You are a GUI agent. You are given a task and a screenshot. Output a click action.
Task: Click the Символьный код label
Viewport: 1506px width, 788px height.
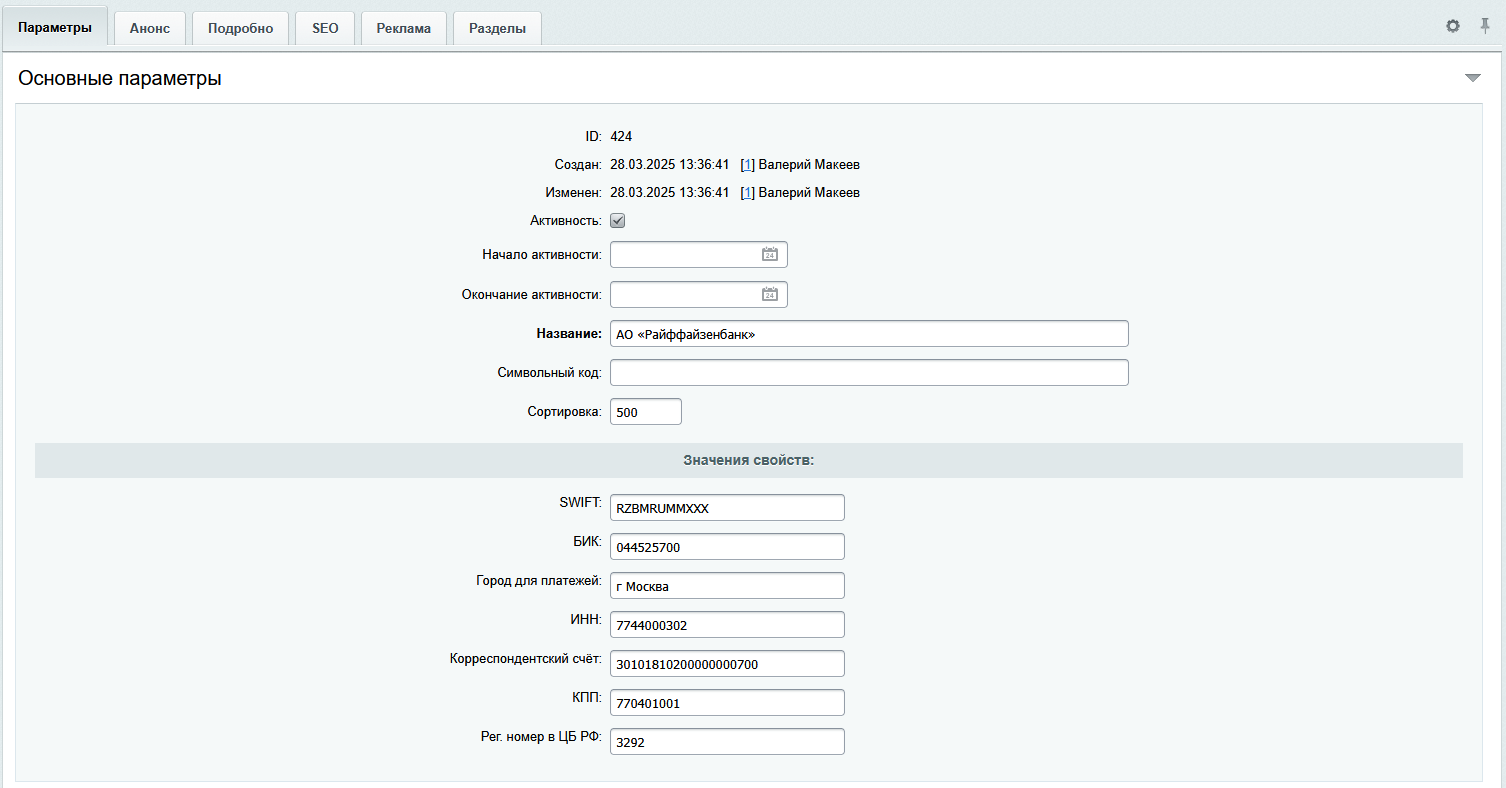click(x=550, y=373)
